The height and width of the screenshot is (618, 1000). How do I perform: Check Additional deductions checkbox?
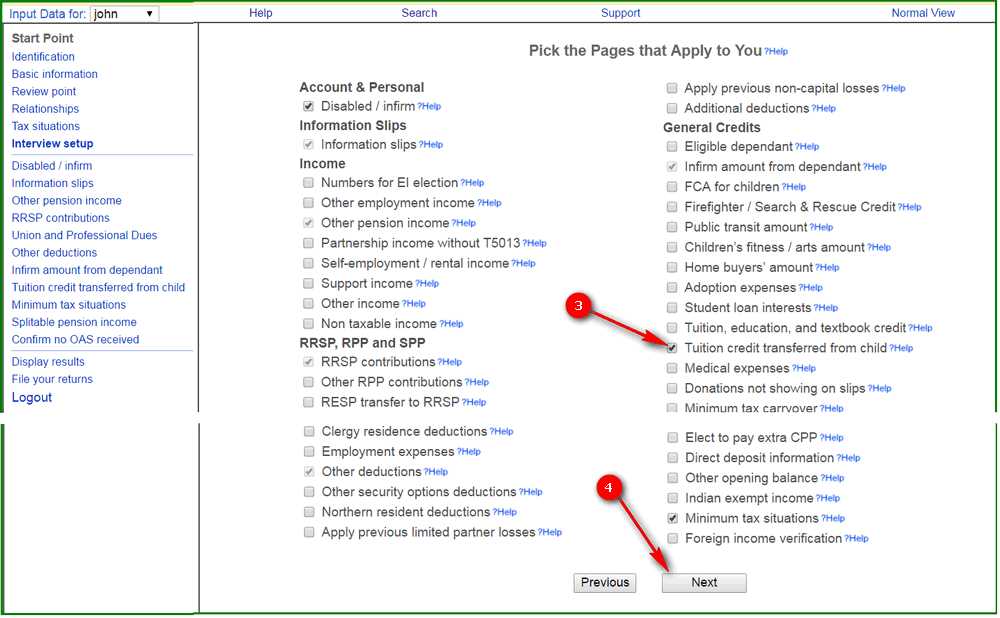(x=672, y=108)
